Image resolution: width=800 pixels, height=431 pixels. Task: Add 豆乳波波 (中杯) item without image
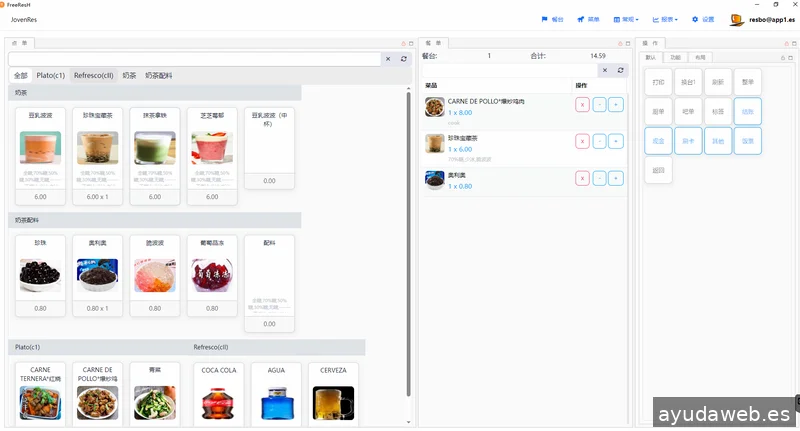(x=269, y=148)
